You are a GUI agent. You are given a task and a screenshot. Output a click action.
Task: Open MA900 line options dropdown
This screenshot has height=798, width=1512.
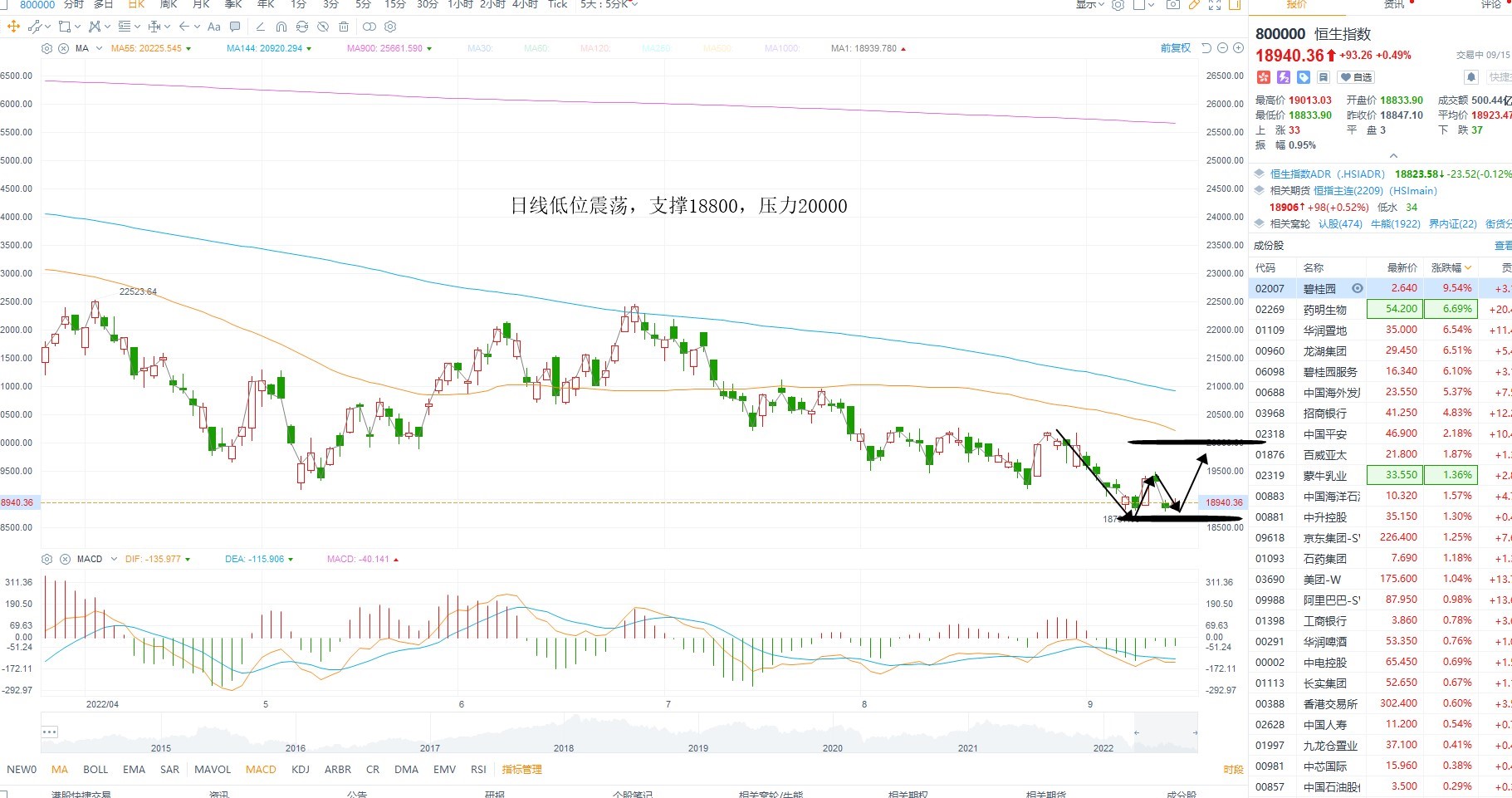[429, 49]
